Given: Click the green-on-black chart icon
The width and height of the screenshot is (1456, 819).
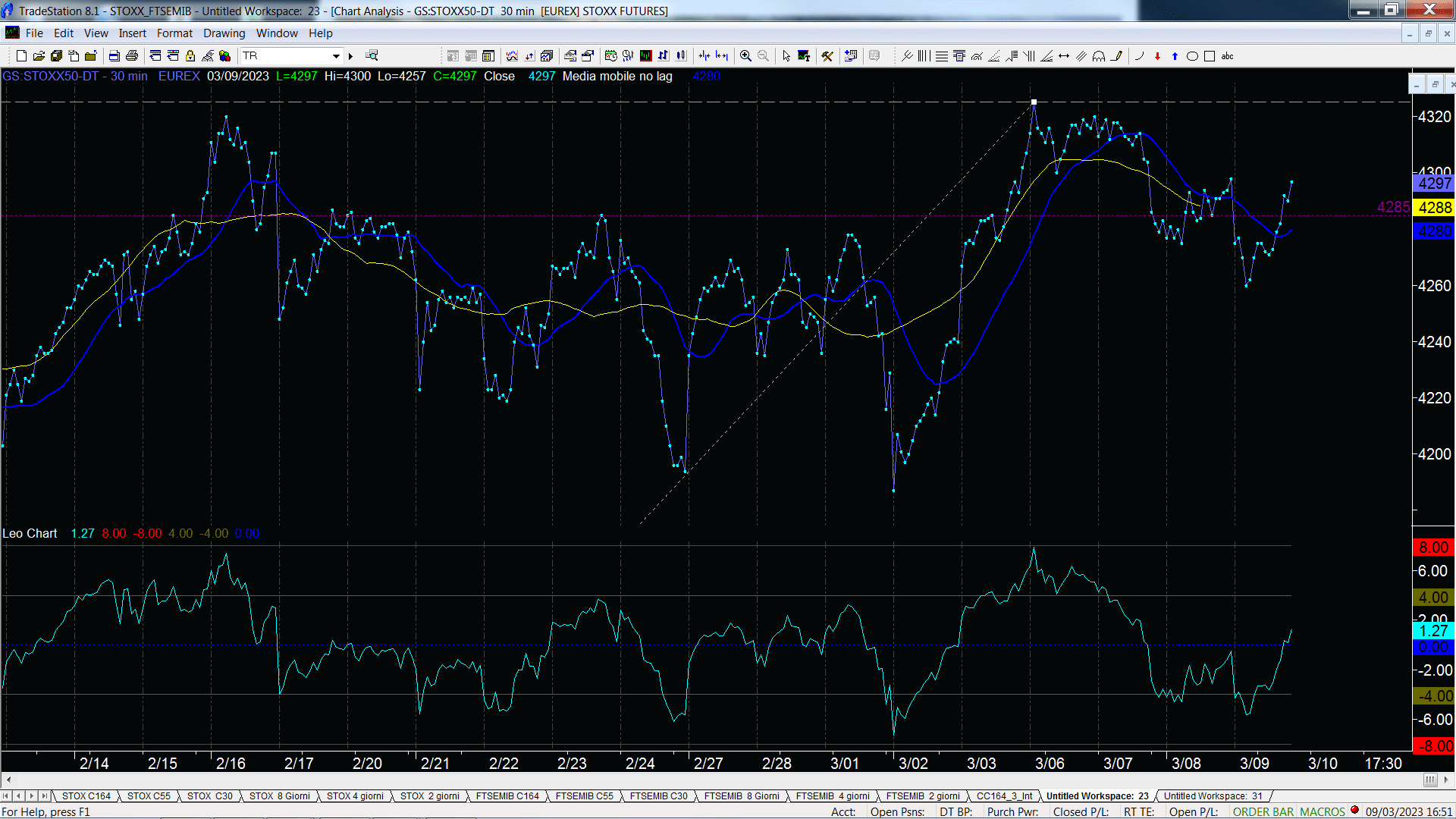Looking at the screenshot, I should pos(645,56).
